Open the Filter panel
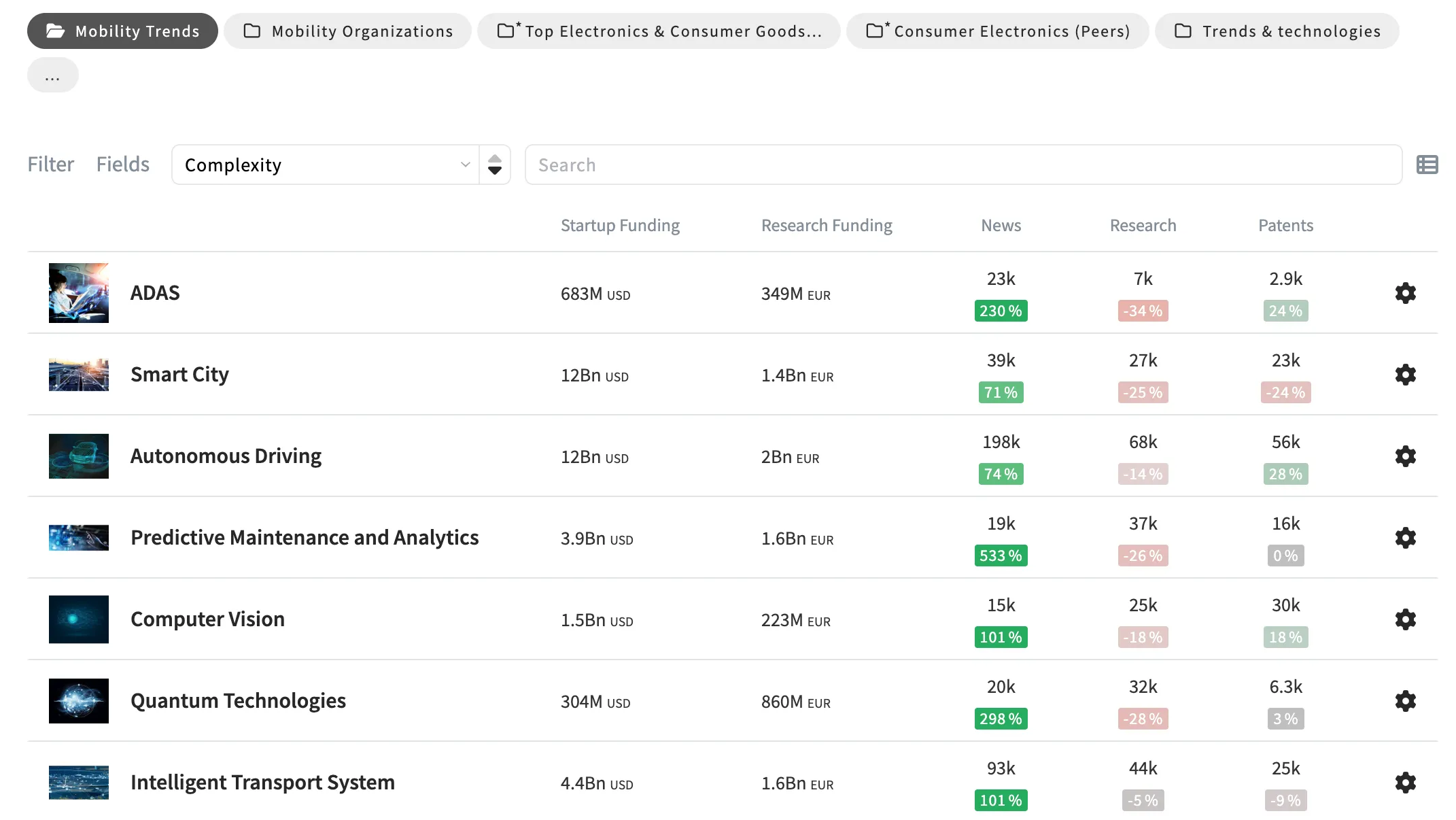Screen dimensions: 1456x820 coord(50,165)
